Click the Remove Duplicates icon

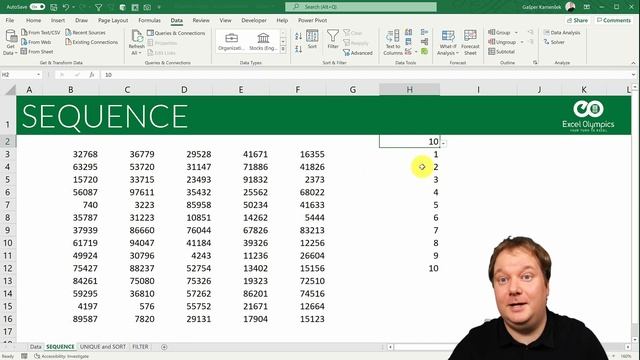(x=409, y=42)
